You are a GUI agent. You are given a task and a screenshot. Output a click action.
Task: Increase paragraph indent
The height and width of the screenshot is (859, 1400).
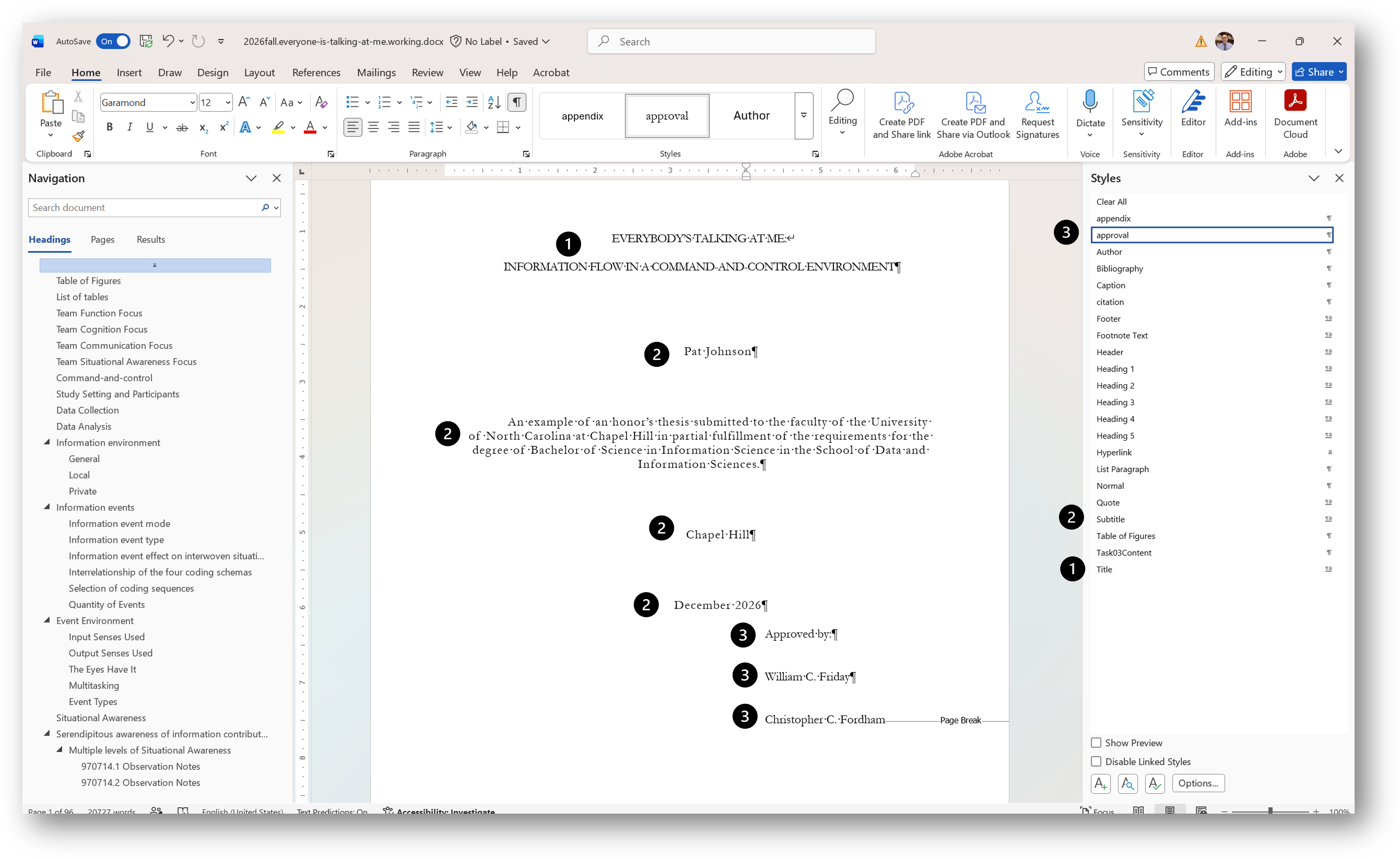pos(472,102)
